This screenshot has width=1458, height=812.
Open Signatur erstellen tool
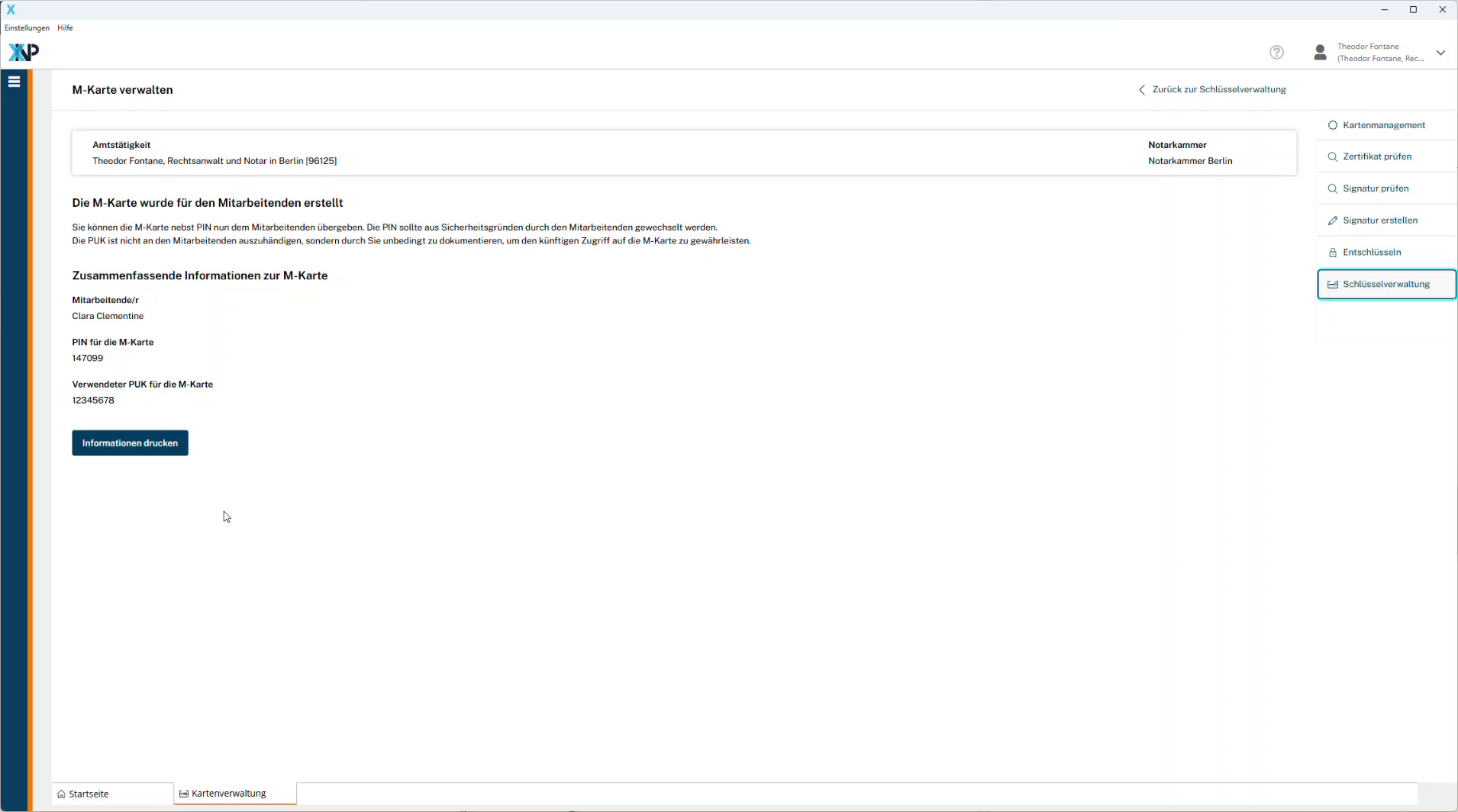coord(1379,221)
